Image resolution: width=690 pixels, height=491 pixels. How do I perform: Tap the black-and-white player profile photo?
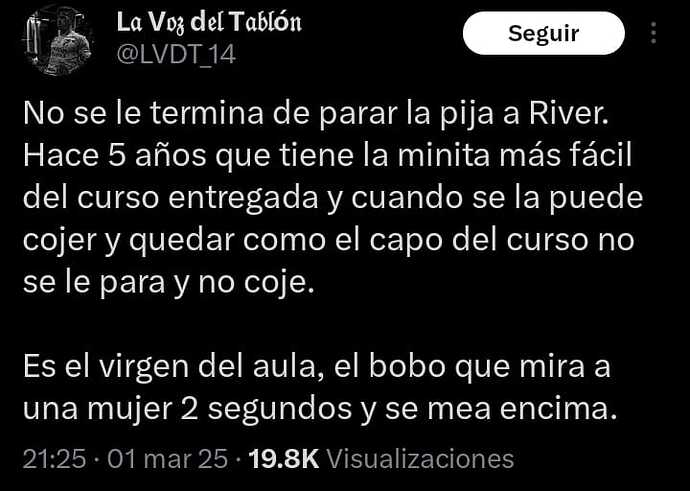pos(58,40)
